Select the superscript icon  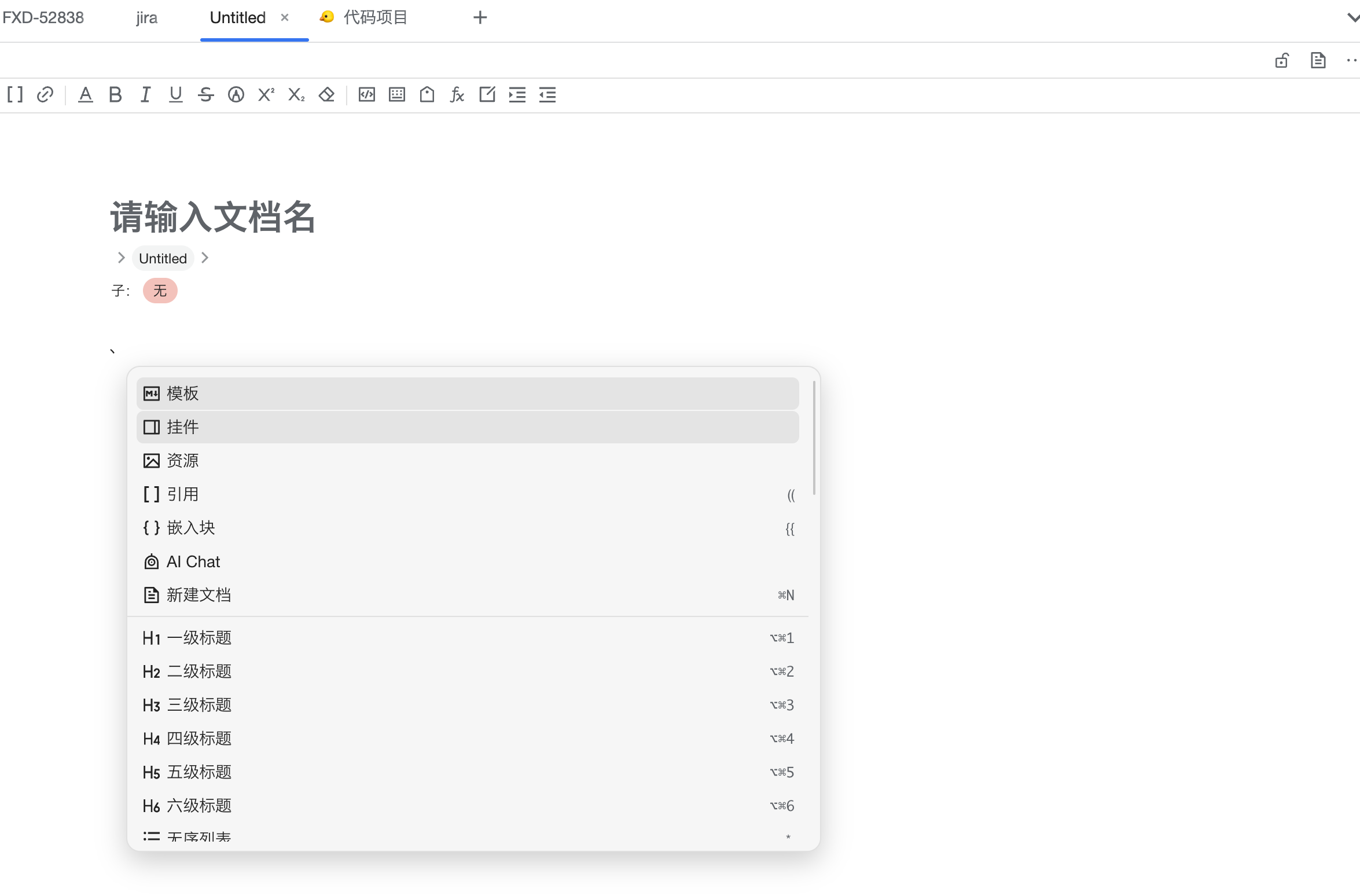[265, 94]
